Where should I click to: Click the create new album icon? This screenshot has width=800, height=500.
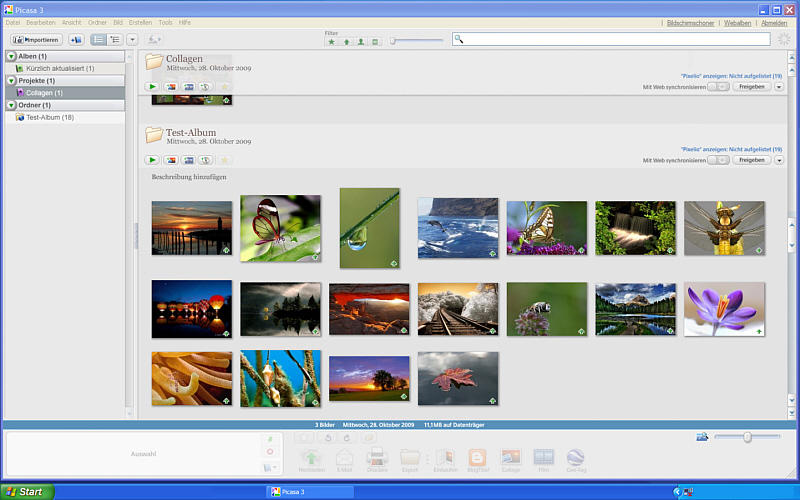pos(76,39)
